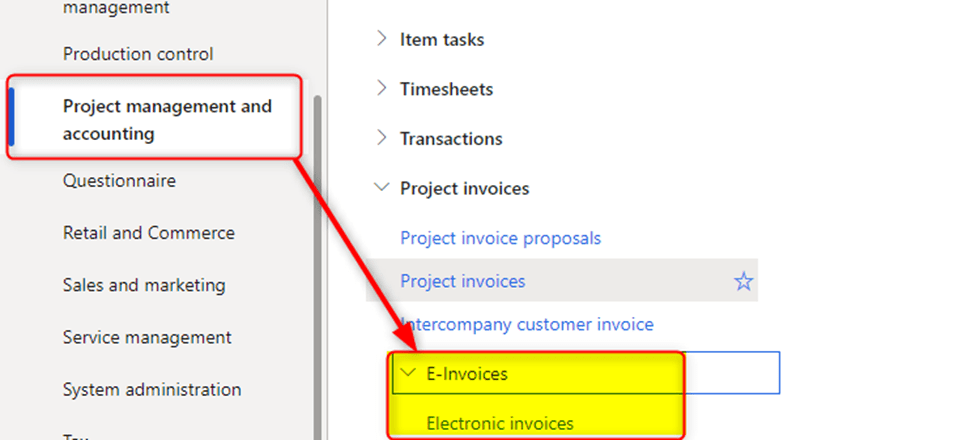The width and height of the screenshot is (975, 440).
Task: Click the Project invoices link
Action: [x=462, y=282]
